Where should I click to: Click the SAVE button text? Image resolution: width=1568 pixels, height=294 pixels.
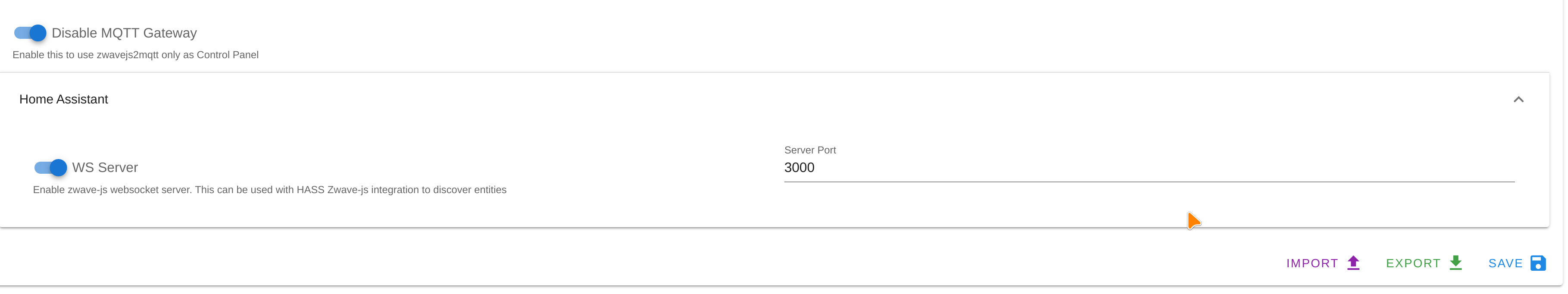(1506, 263)
